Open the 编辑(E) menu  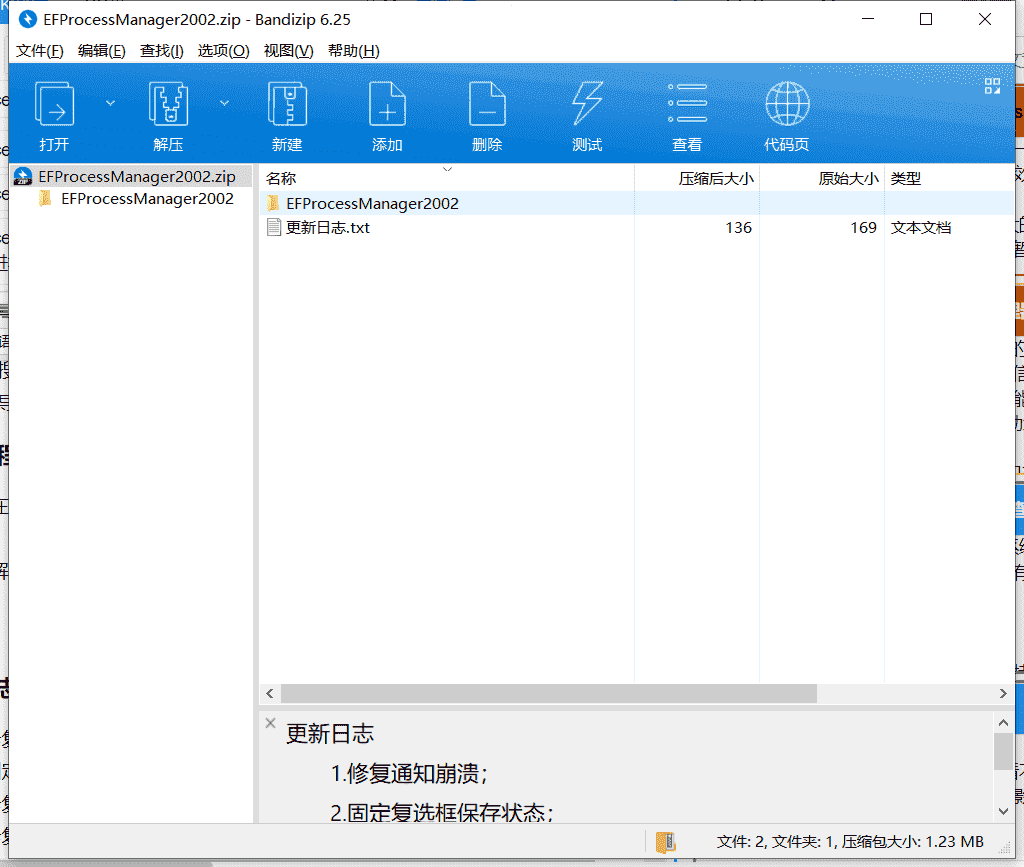tap(101, 51)
